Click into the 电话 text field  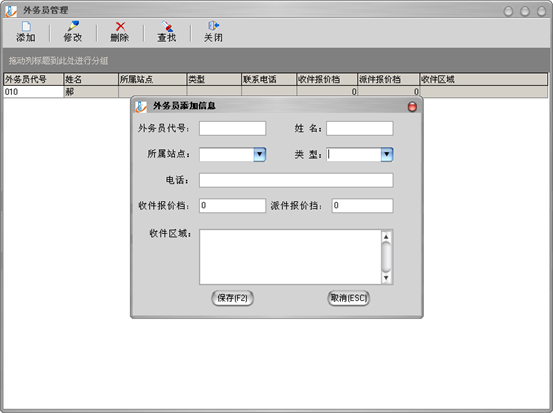pos(296,180)
